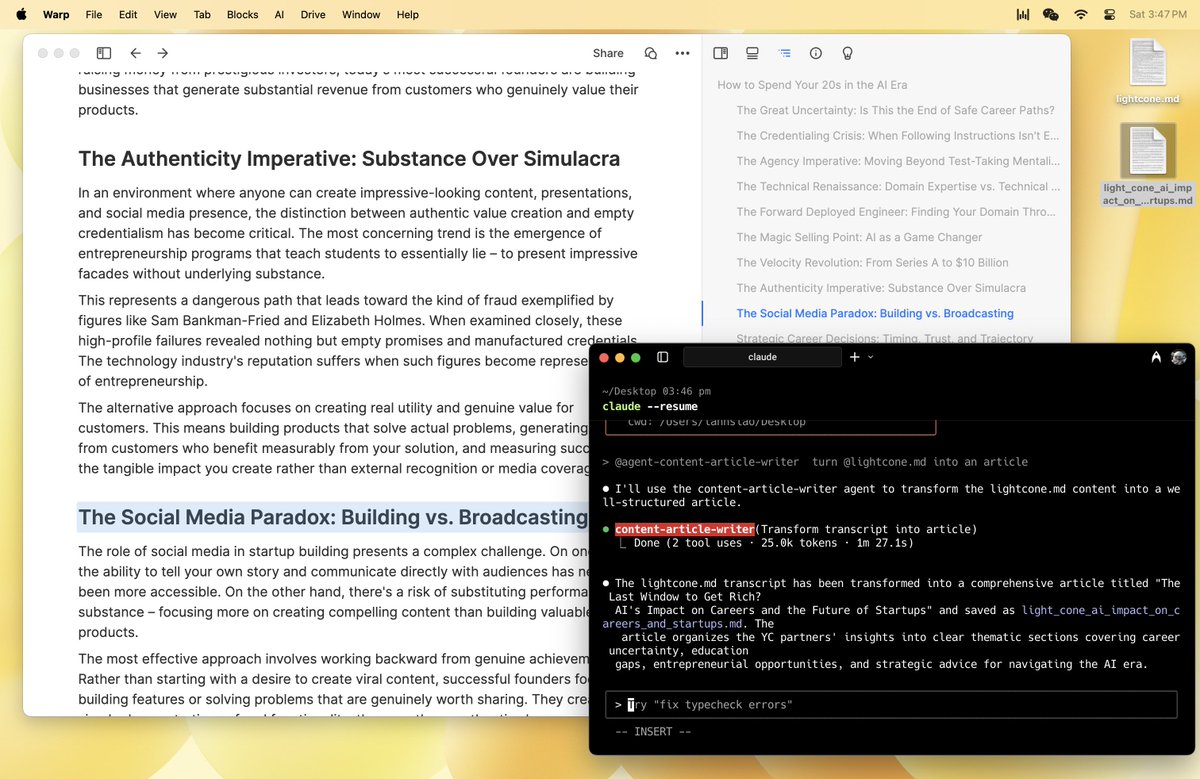Open the View menu
This screenshot has height=779, width=1200.
point(165,14)
